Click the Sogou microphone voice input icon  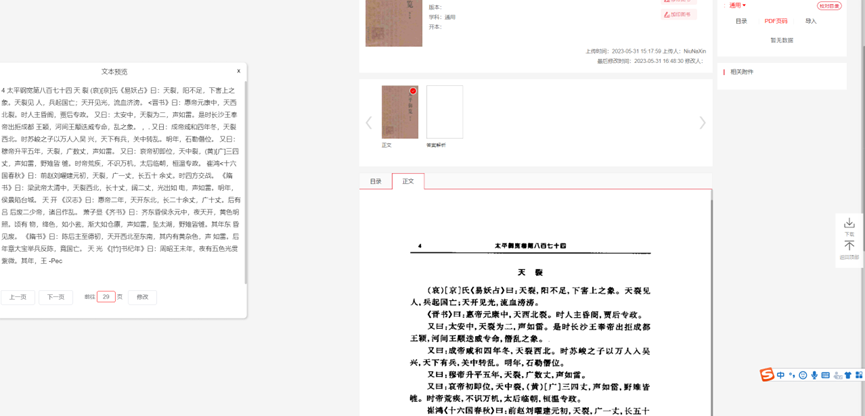pos(814,376)
